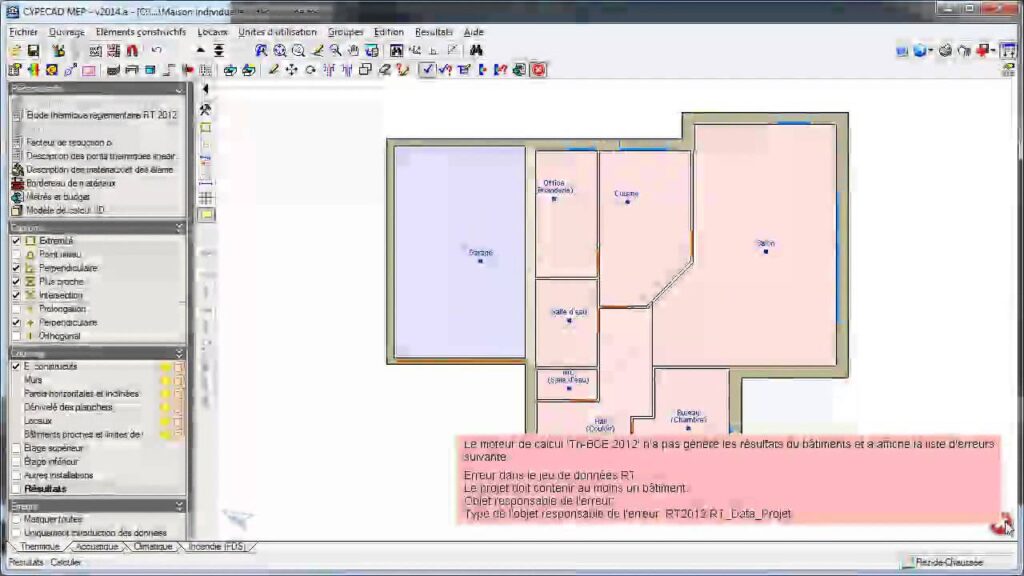Collapse the snap options panel chevron

click(x=179, y=228)
